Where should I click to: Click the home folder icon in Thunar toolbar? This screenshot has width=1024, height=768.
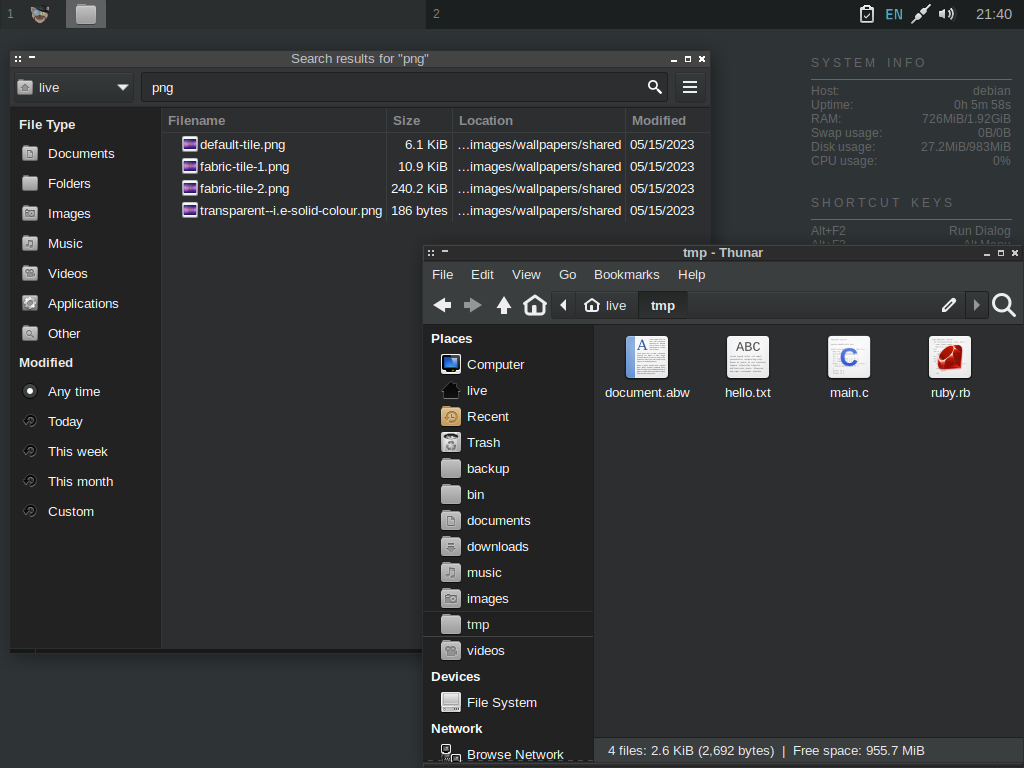[535, 305]
